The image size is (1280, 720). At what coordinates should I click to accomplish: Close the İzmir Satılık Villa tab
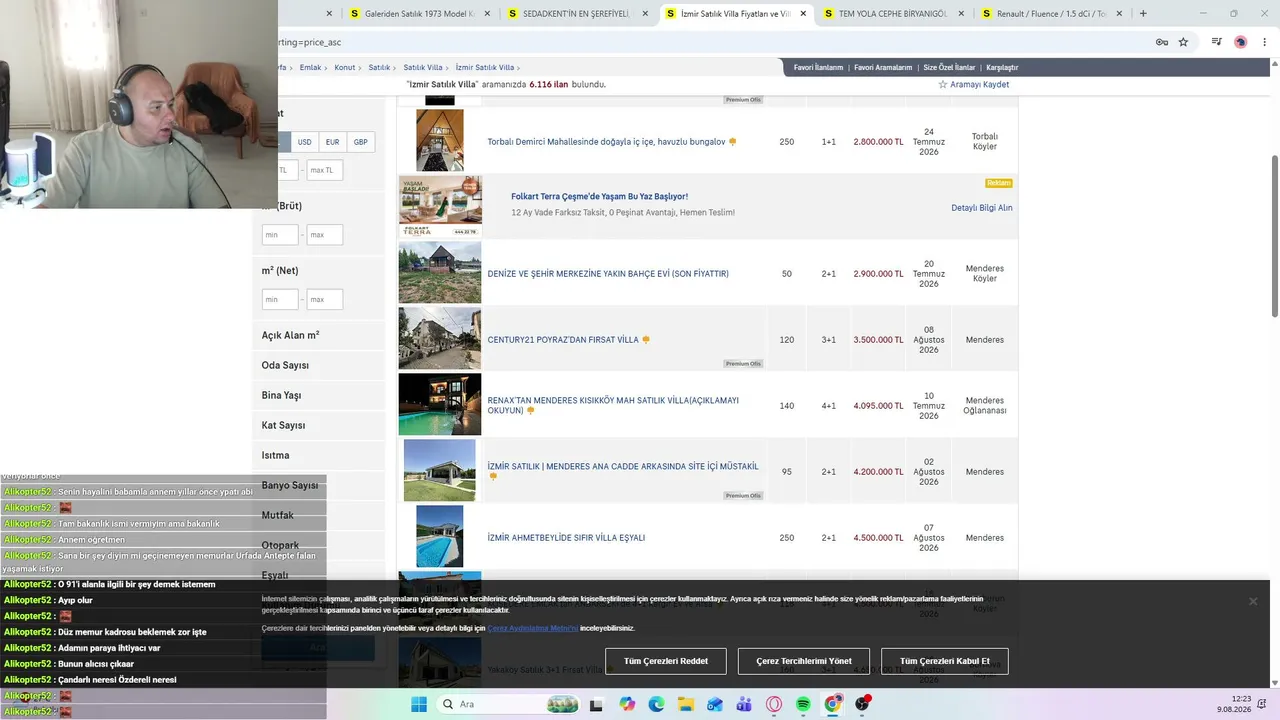(802, 14)
